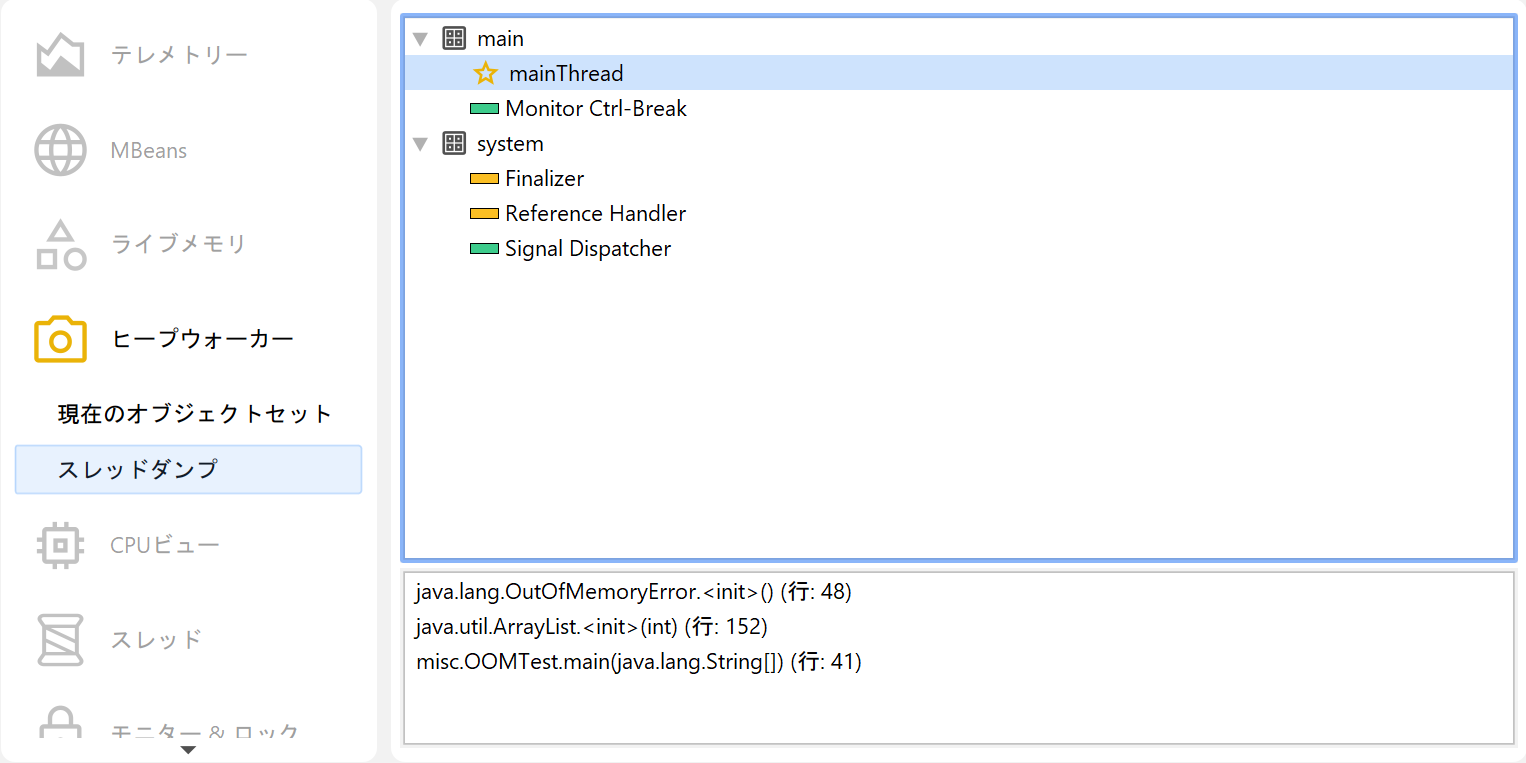Collapse the system thread group
Image resolution: width=1526 pixels, height=763 pixels.
pyautogui.click(x=420, y=144)
